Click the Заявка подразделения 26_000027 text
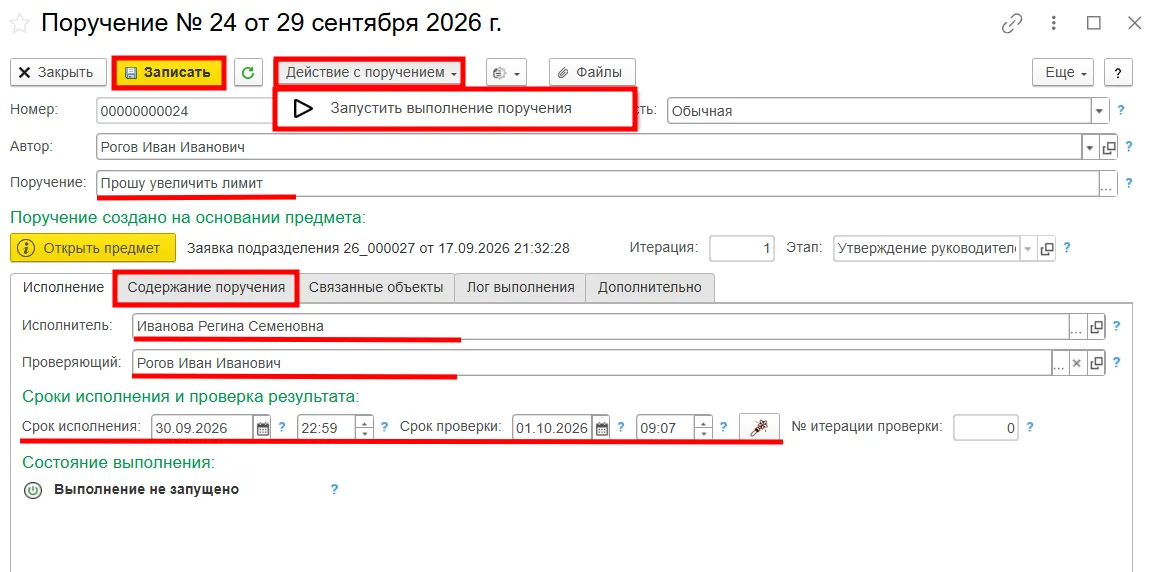 pos(378,248)
